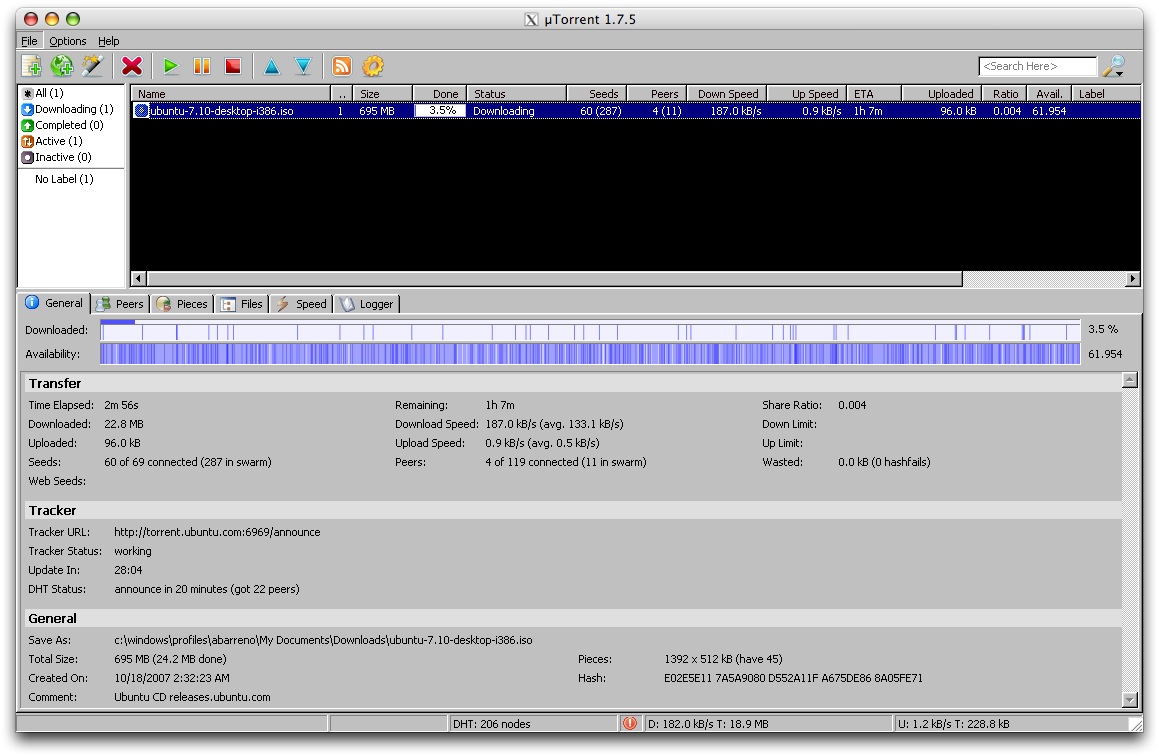The height and width of the screenshot is (756, 1159).
Task: Click the Availability pieces bar
Action: [590, 354]
